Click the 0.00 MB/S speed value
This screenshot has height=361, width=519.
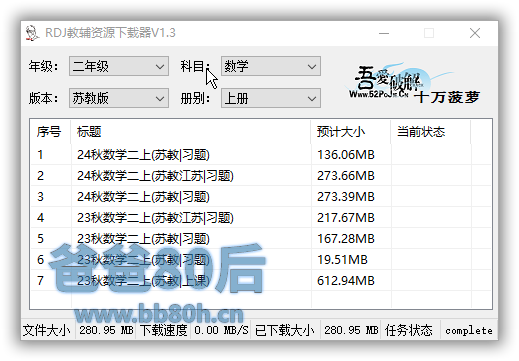pyautogui.click(x=221, y=330)
